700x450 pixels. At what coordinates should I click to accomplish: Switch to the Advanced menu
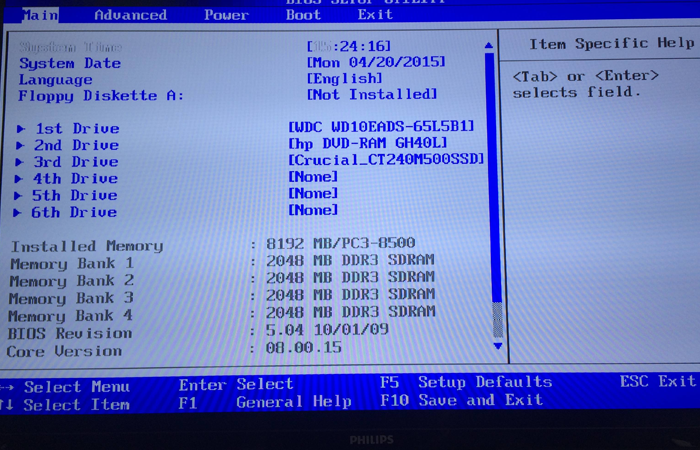131,15
